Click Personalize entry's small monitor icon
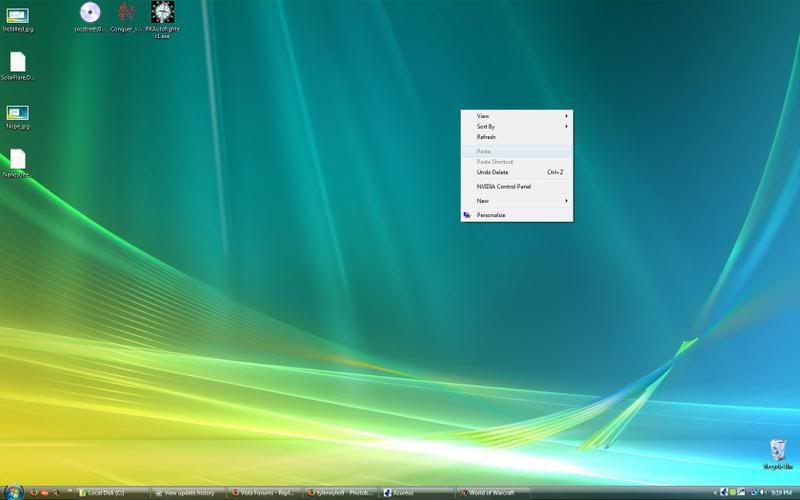Viewport: 800px width, 500px height. tap(467, 215)
